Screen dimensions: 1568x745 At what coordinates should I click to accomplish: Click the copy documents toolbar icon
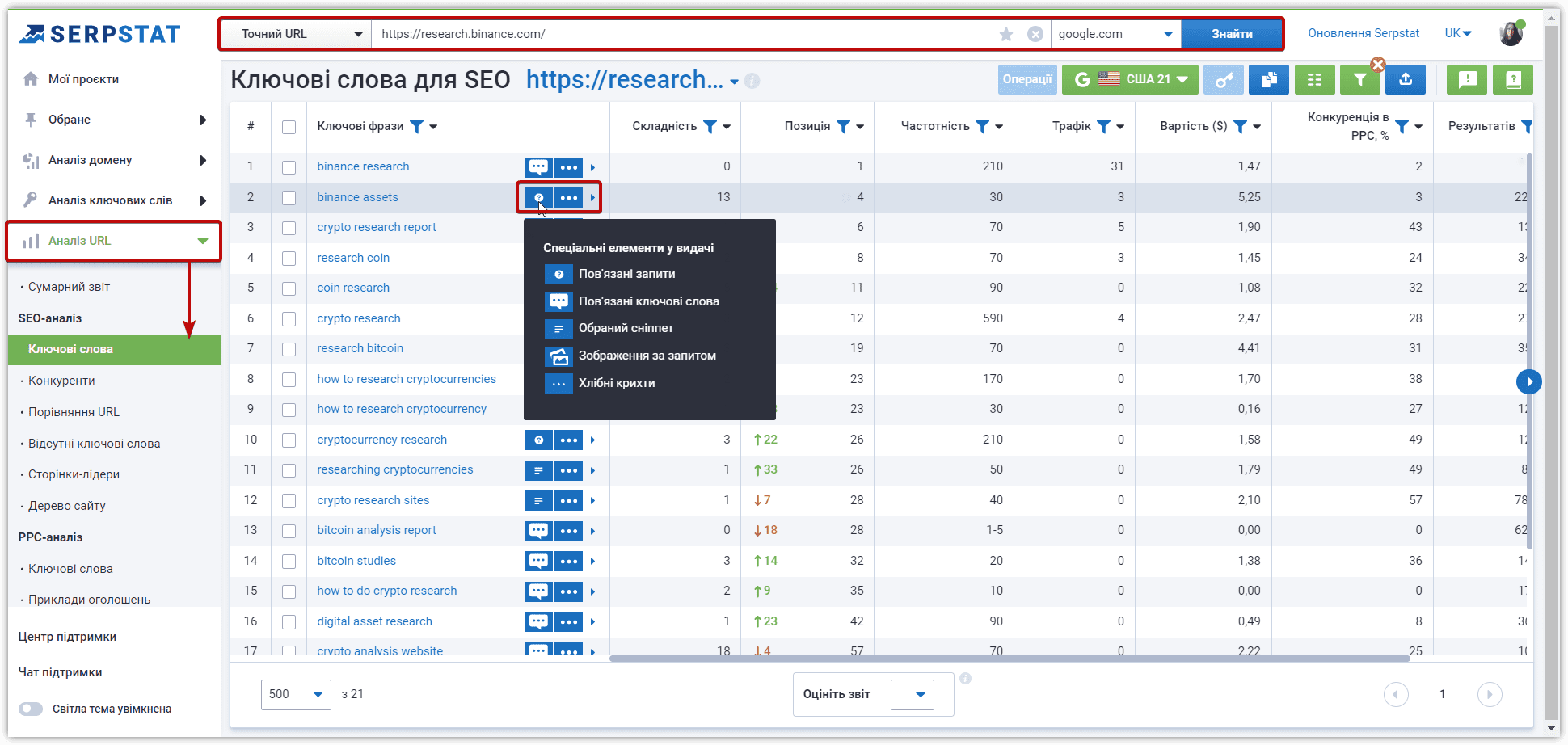(x=1269, y=79)
